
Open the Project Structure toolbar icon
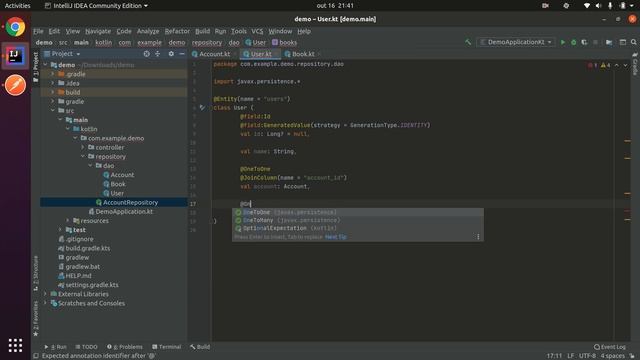pyautogui.click(x=609, y=42)
